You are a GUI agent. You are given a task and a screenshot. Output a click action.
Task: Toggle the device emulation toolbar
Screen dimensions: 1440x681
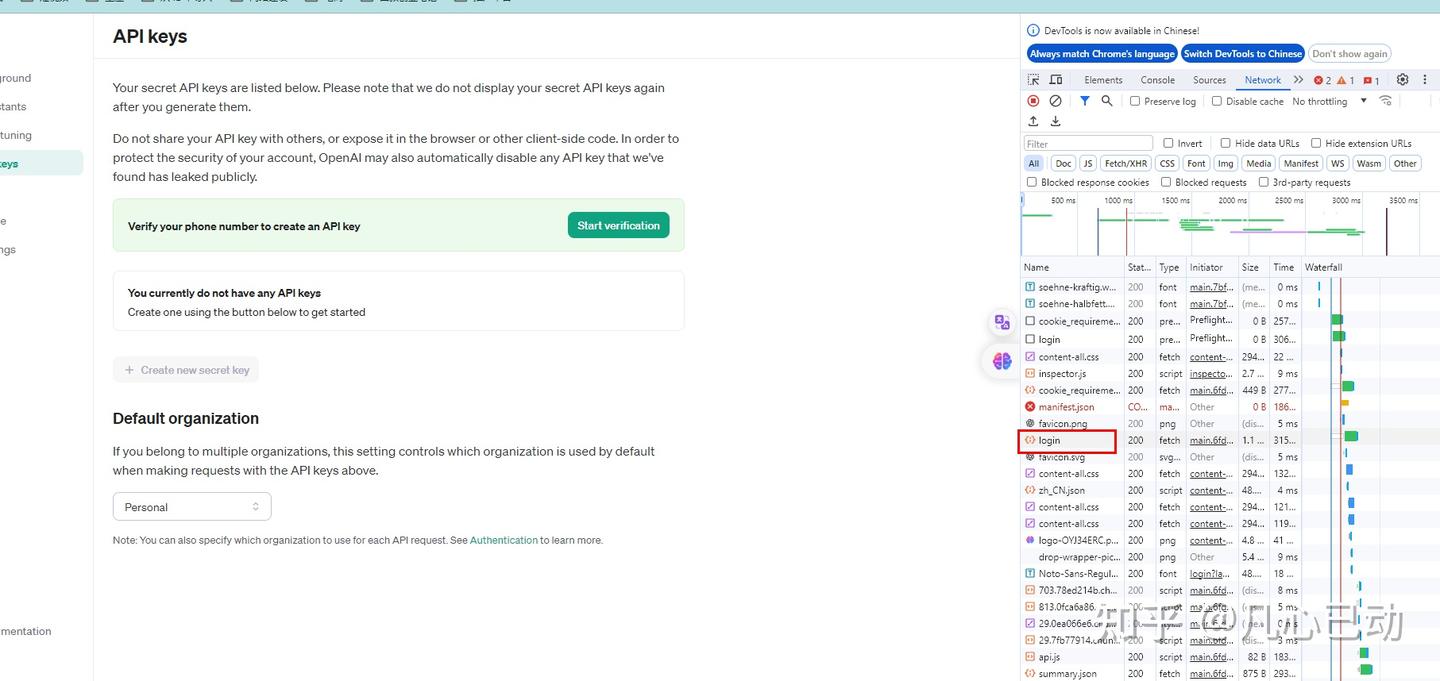click(1056, 79)
